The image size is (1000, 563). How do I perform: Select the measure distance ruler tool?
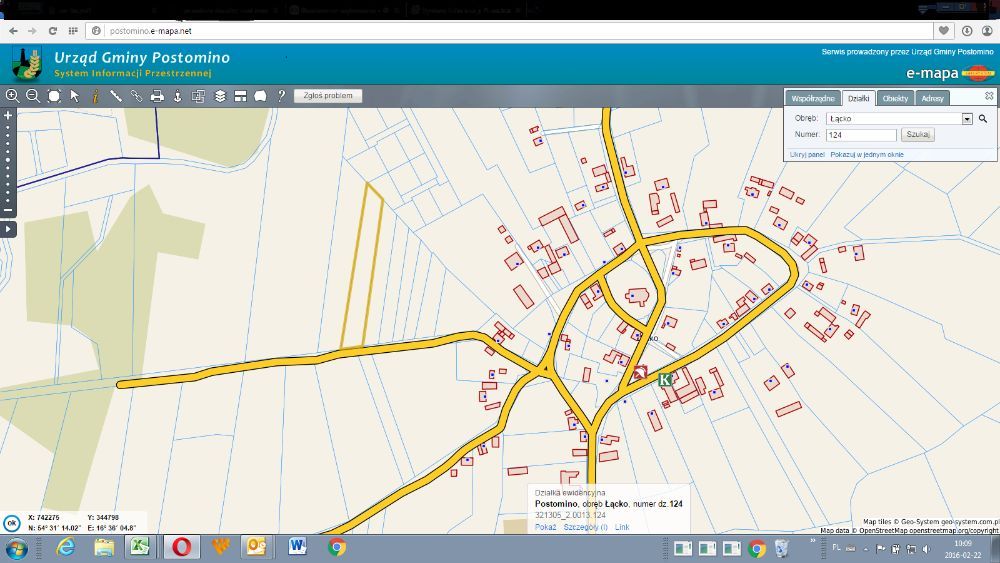(x=116, y=96)
